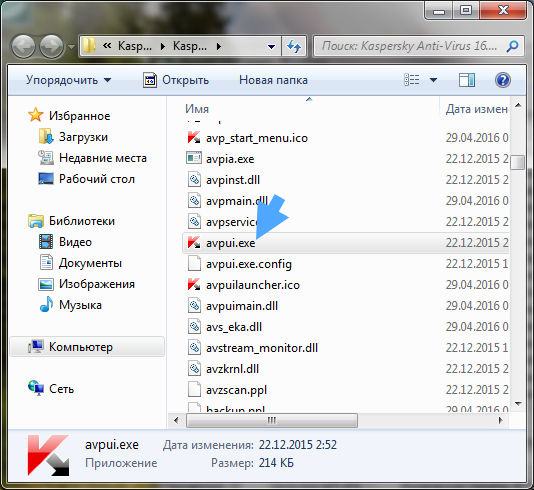Click the change view icon
The height and width of the screenshot is (490, 534).
(x=412, y=80)
